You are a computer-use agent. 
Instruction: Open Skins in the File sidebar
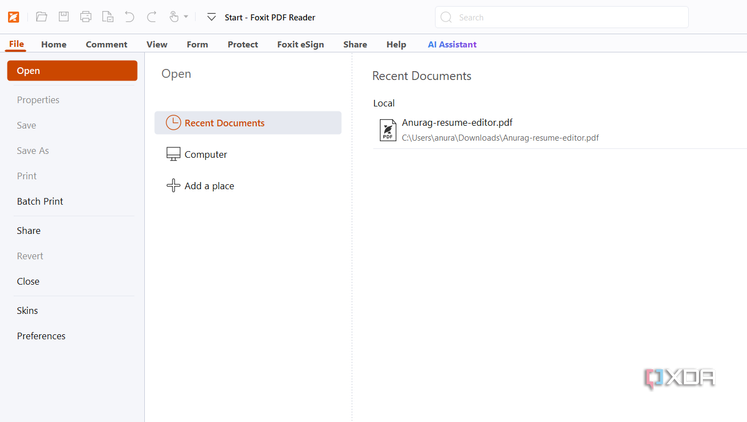click(27, 311)
